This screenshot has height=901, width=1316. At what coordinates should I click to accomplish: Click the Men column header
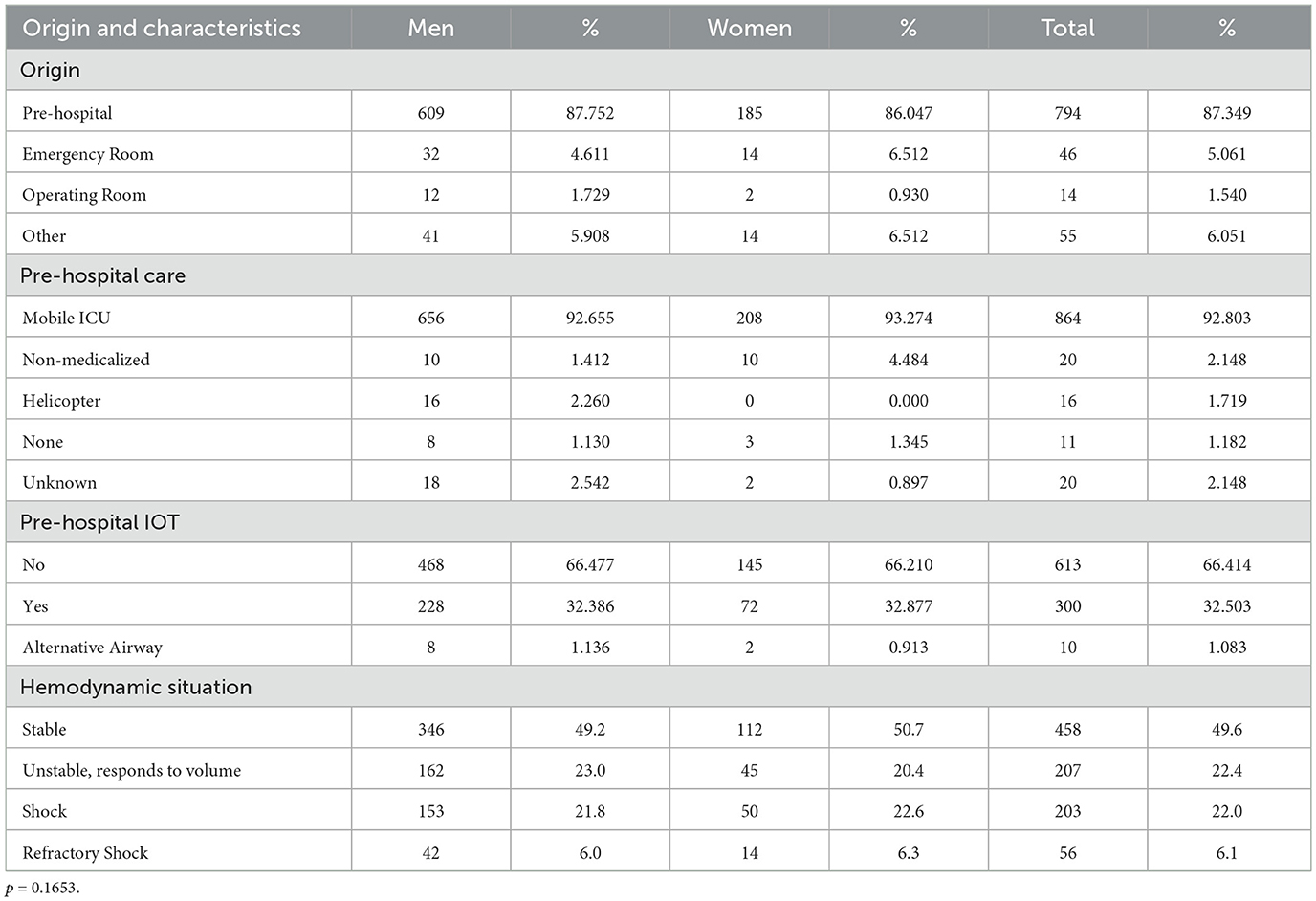point(430,29)
